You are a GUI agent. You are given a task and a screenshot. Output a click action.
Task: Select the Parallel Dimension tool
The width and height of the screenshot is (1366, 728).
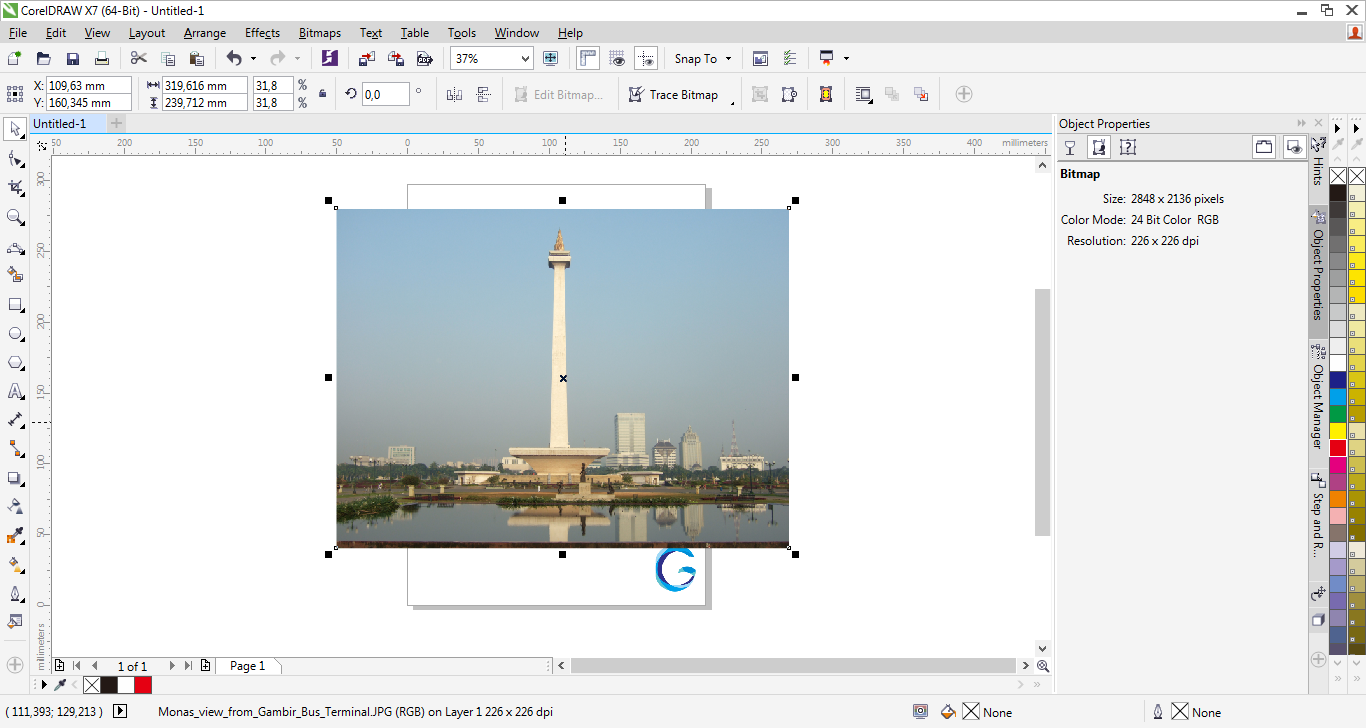coord(15,420)
